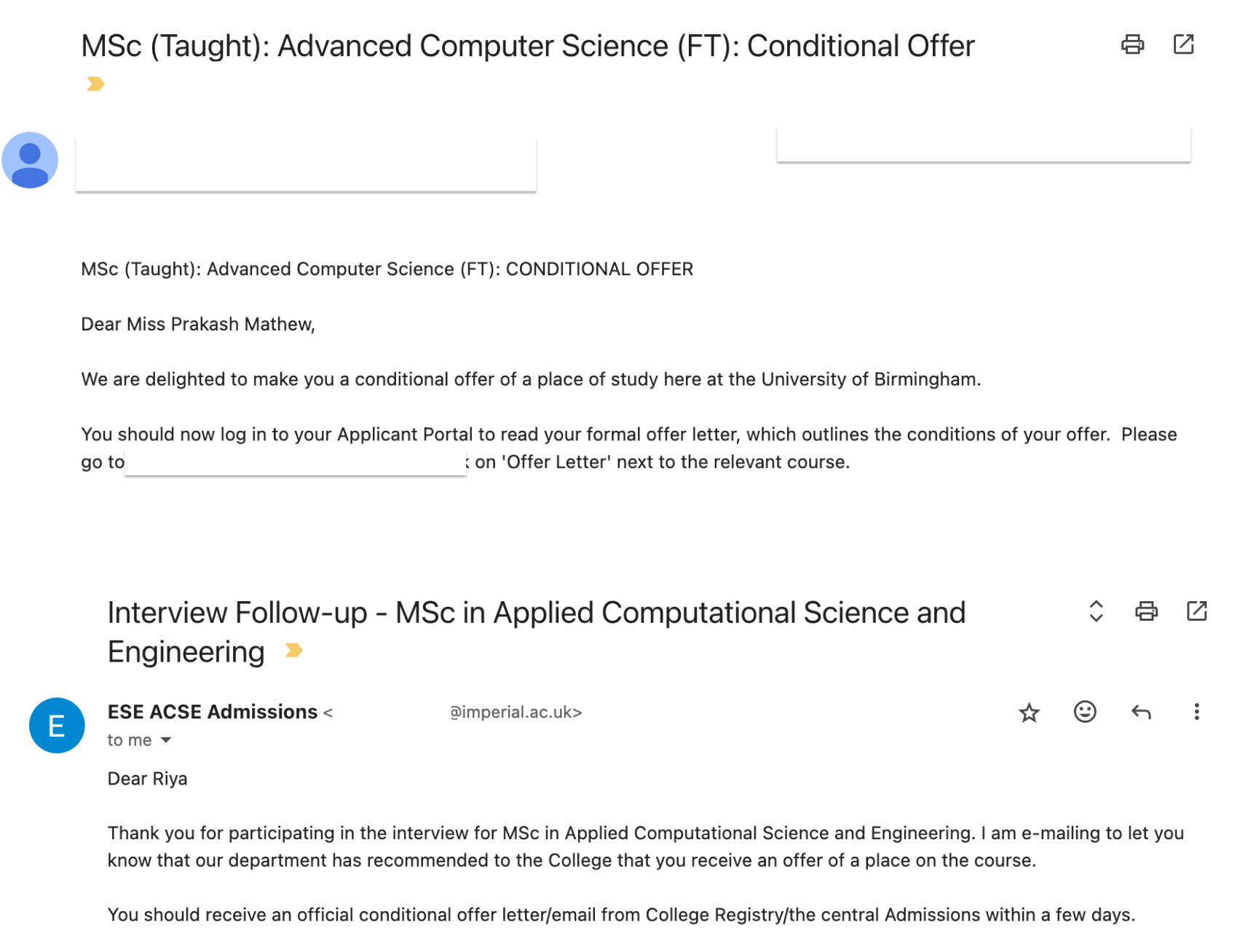Viewport: 1240px width, 952px height.
Task: Click the redacted date area of first email
Action: pos(984,144)
